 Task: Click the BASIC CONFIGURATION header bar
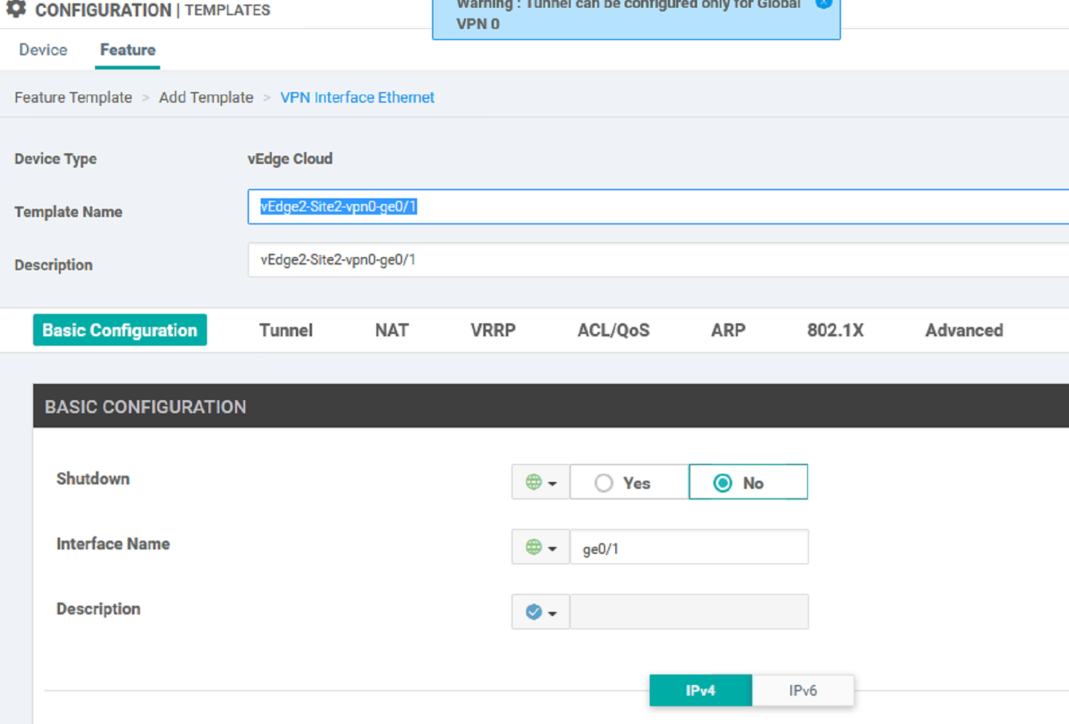[551, 406]
